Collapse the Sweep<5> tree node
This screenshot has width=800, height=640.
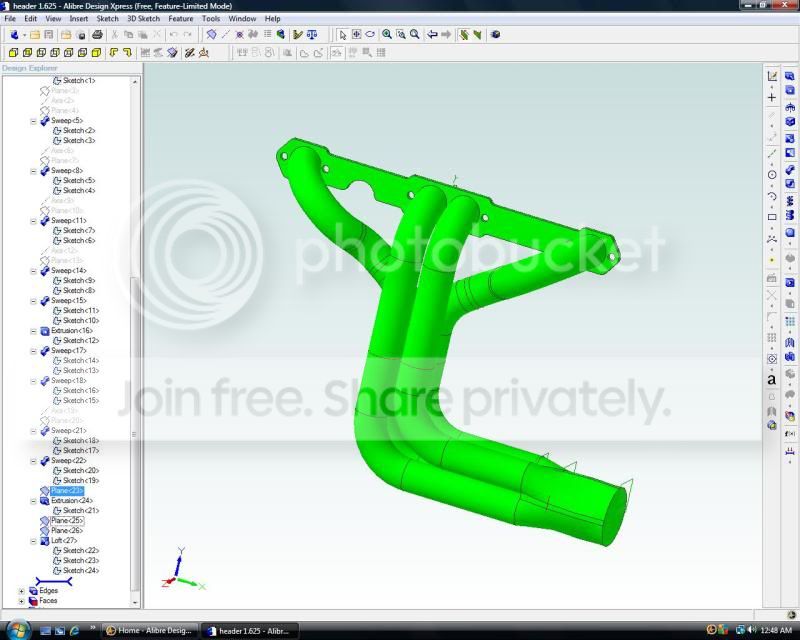[x=33, y=121]
